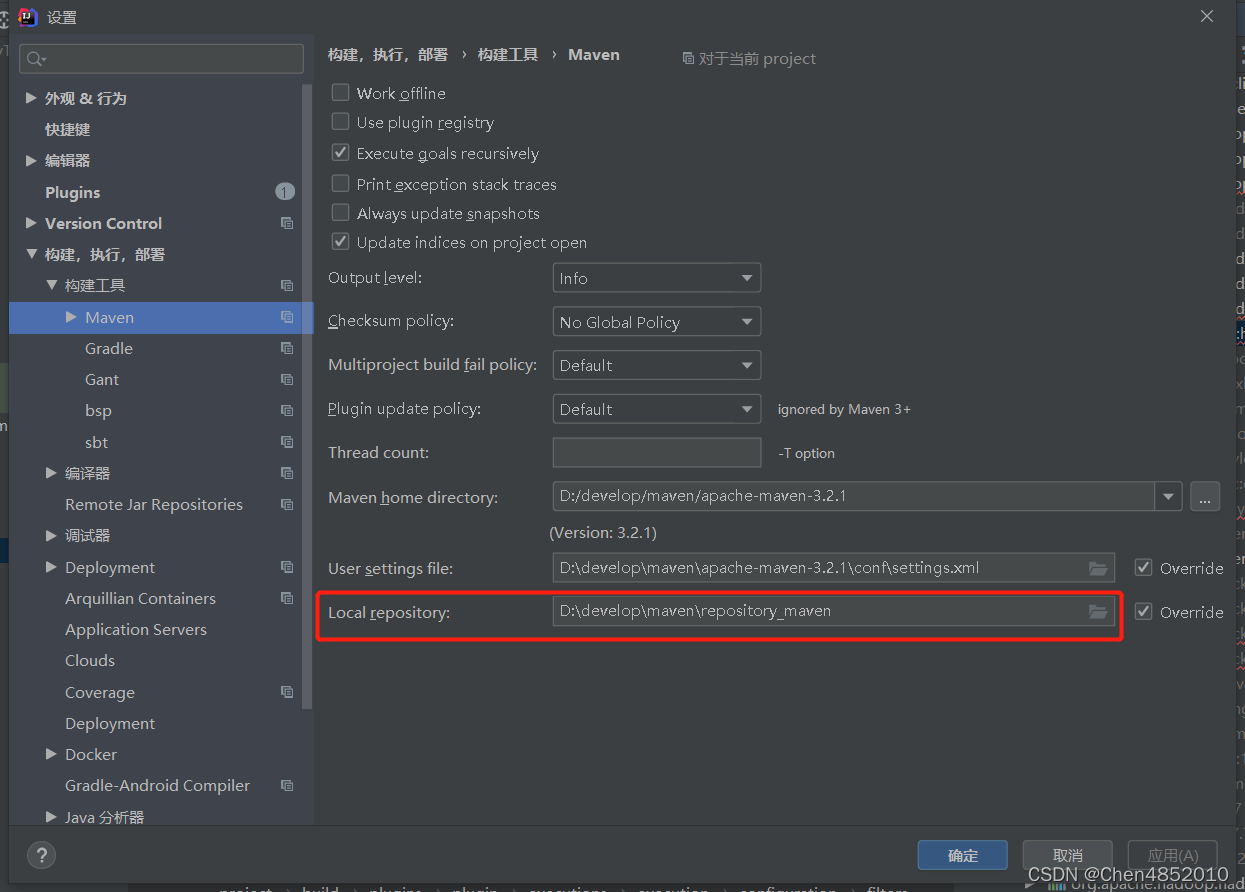Uncheck Update indices on project open

(341, 242)
